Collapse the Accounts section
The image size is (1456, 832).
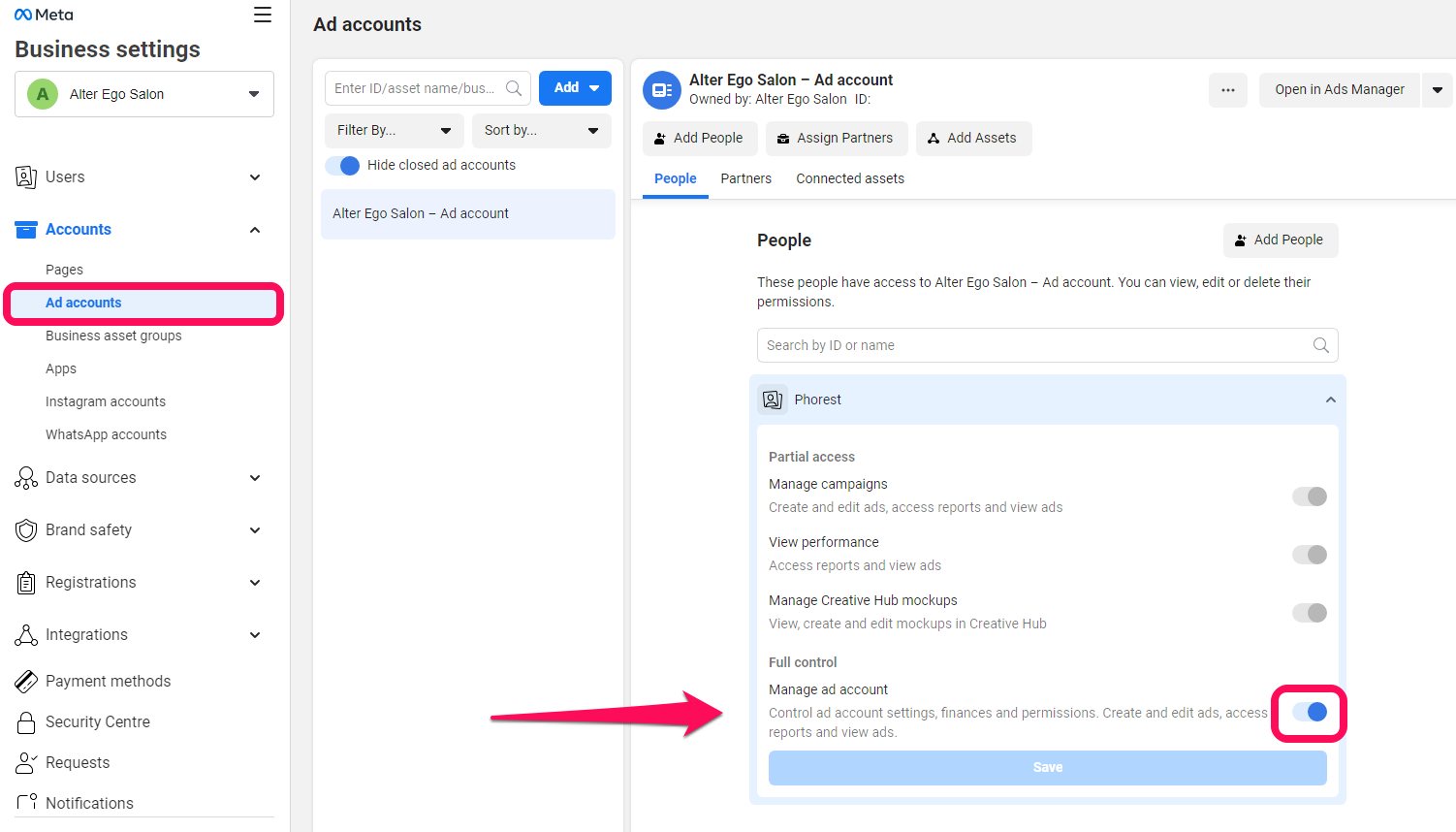point(255,230)
